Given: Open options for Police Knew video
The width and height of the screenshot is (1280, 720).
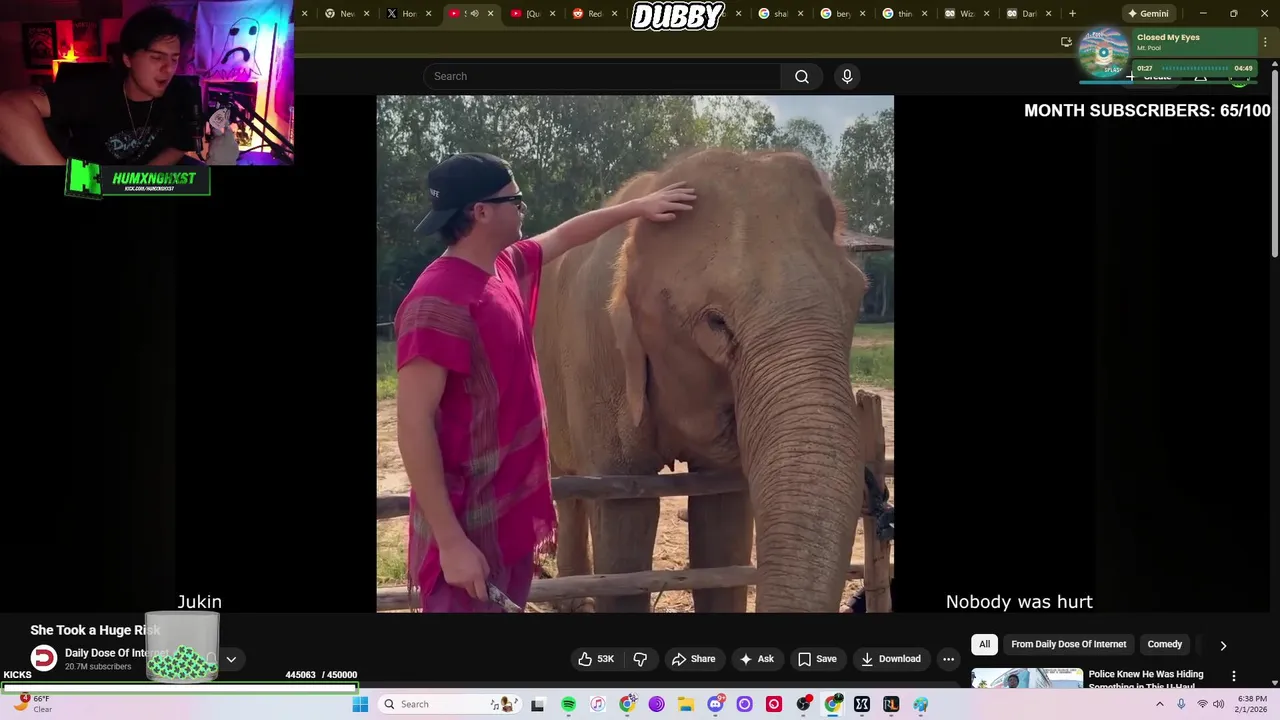Looking at the screenshot, I should [x=1233, y=677].
